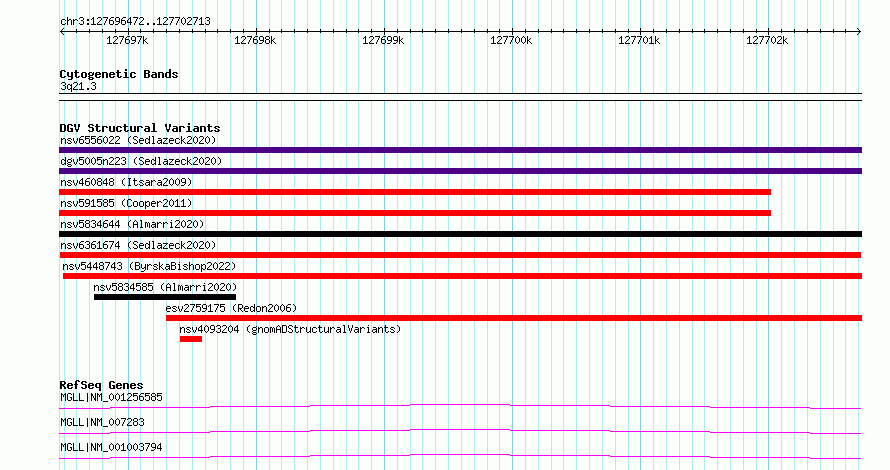The height and width of the screenshot is (470, 890).
Task: Click the chr3:127696472..127702713 region label
Action: pyautogui.click(x=135, y=21)
